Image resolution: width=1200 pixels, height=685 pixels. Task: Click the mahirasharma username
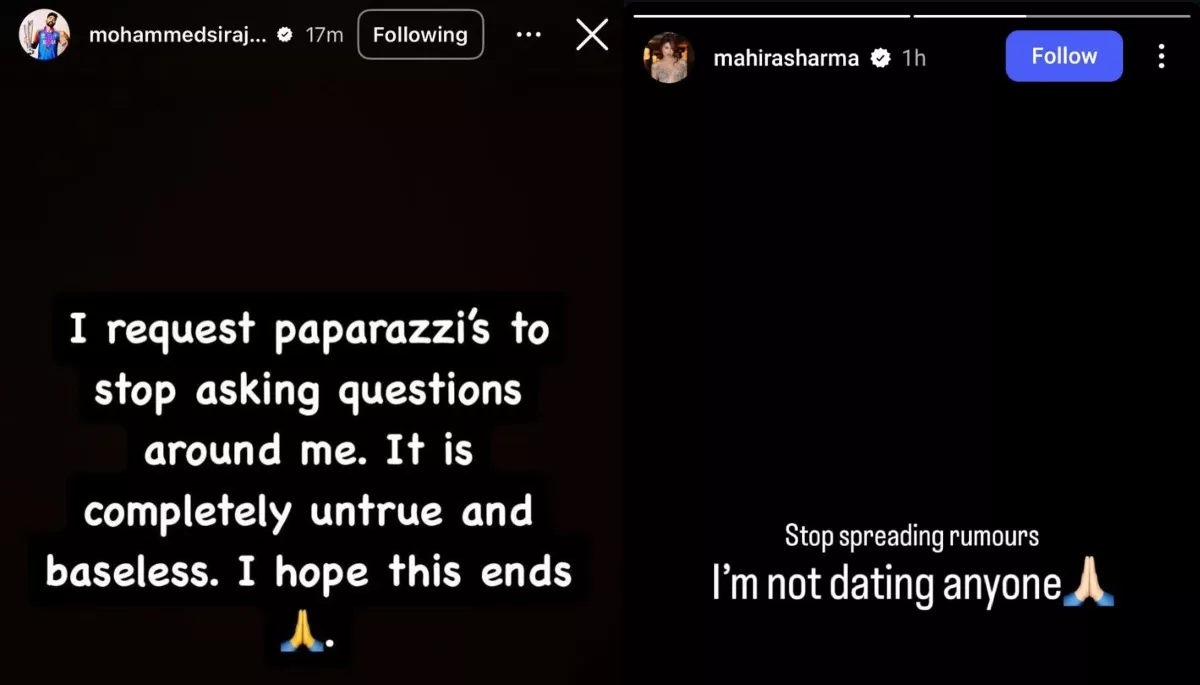click(786, 58)
